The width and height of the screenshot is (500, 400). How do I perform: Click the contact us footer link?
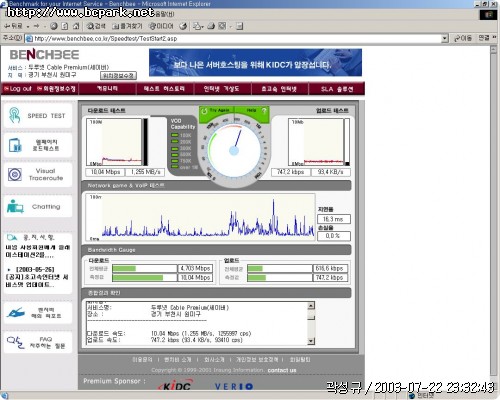coord(282,370)
